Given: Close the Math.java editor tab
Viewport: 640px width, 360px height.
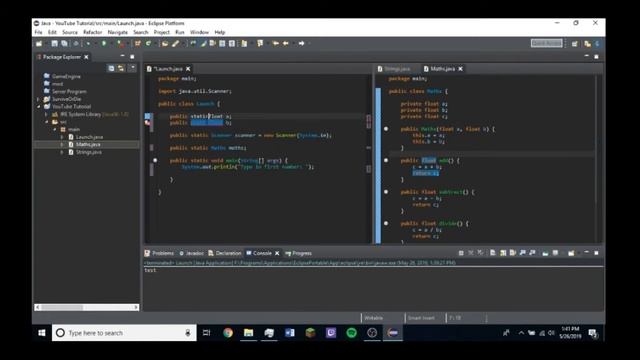Looking at the screenshot, I should [x=460, y=69].
